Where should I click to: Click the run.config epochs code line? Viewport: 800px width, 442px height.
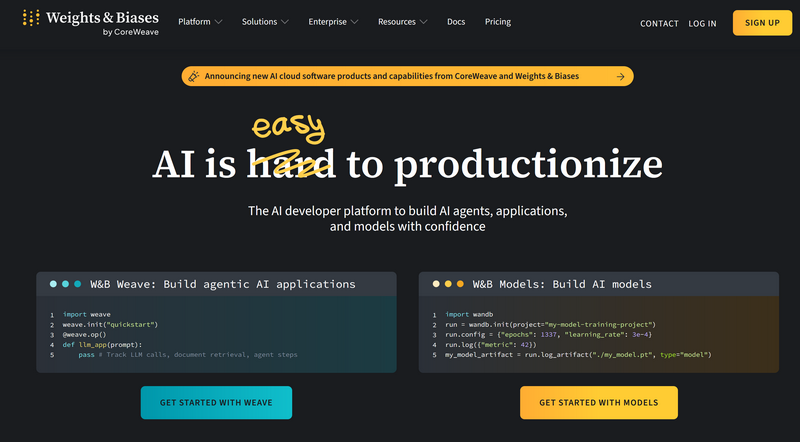click(548, 335)
